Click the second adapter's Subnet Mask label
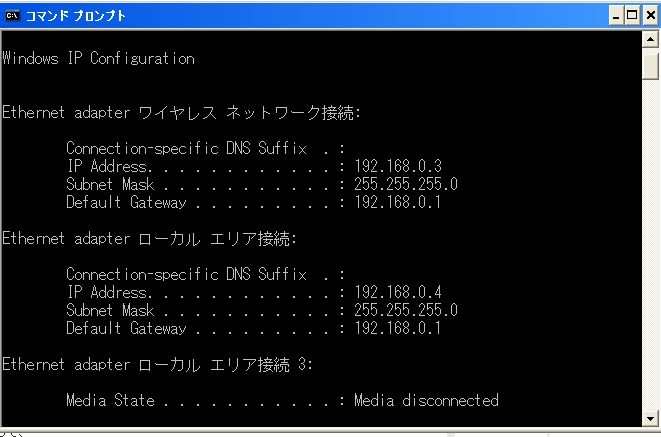 pyautogui.click(x=110, y=310)
